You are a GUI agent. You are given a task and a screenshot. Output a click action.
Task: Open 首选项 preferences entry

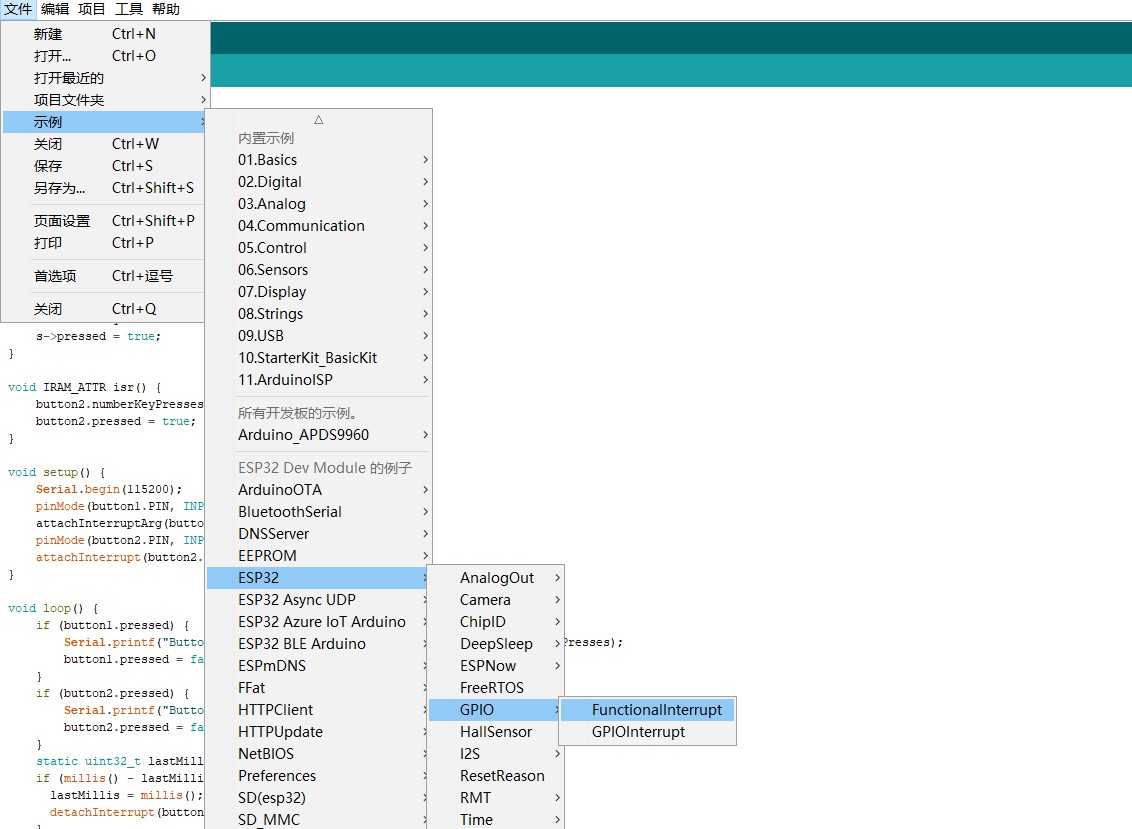point(105,276)
